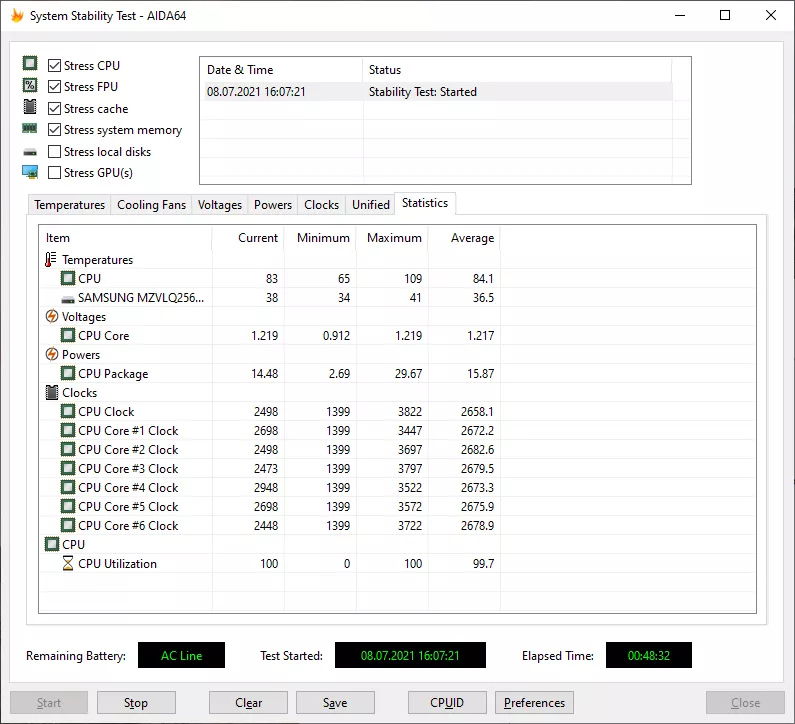This screenshot has height=724, width=795.
Task: Click the CPU Clock maximum value 3822
Action: click(410, 412)
